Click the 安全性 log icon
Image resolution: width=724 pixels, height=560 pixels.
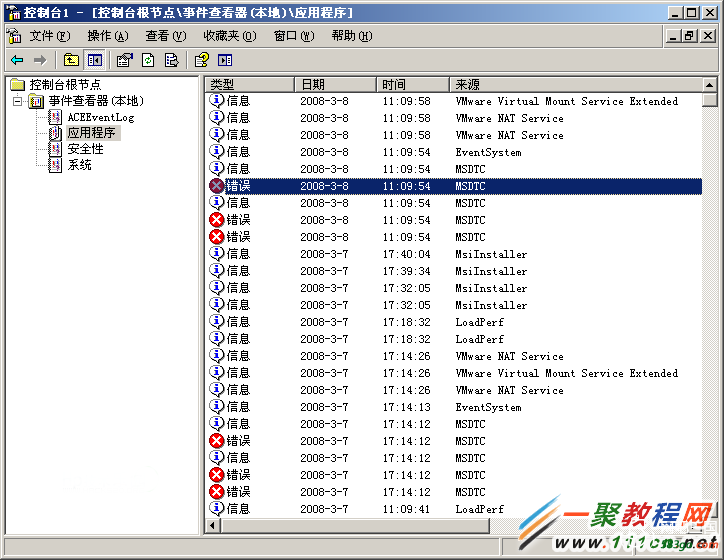[x=55, y=149]
